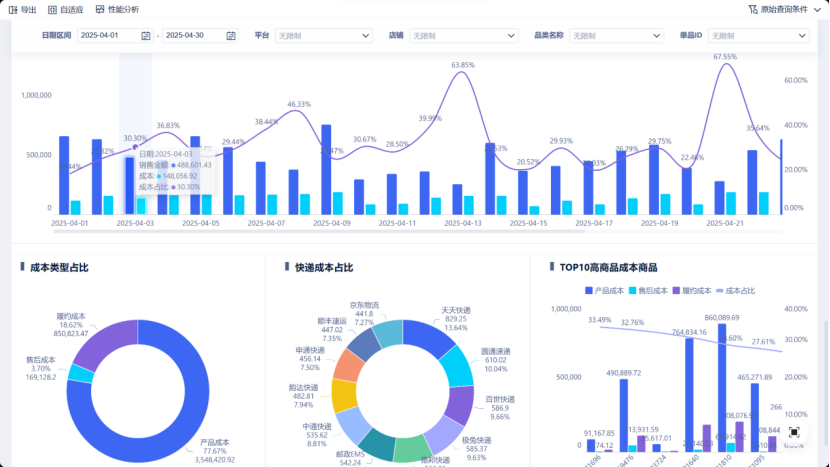Click the 售后成本 cyan donut segment

80,374
